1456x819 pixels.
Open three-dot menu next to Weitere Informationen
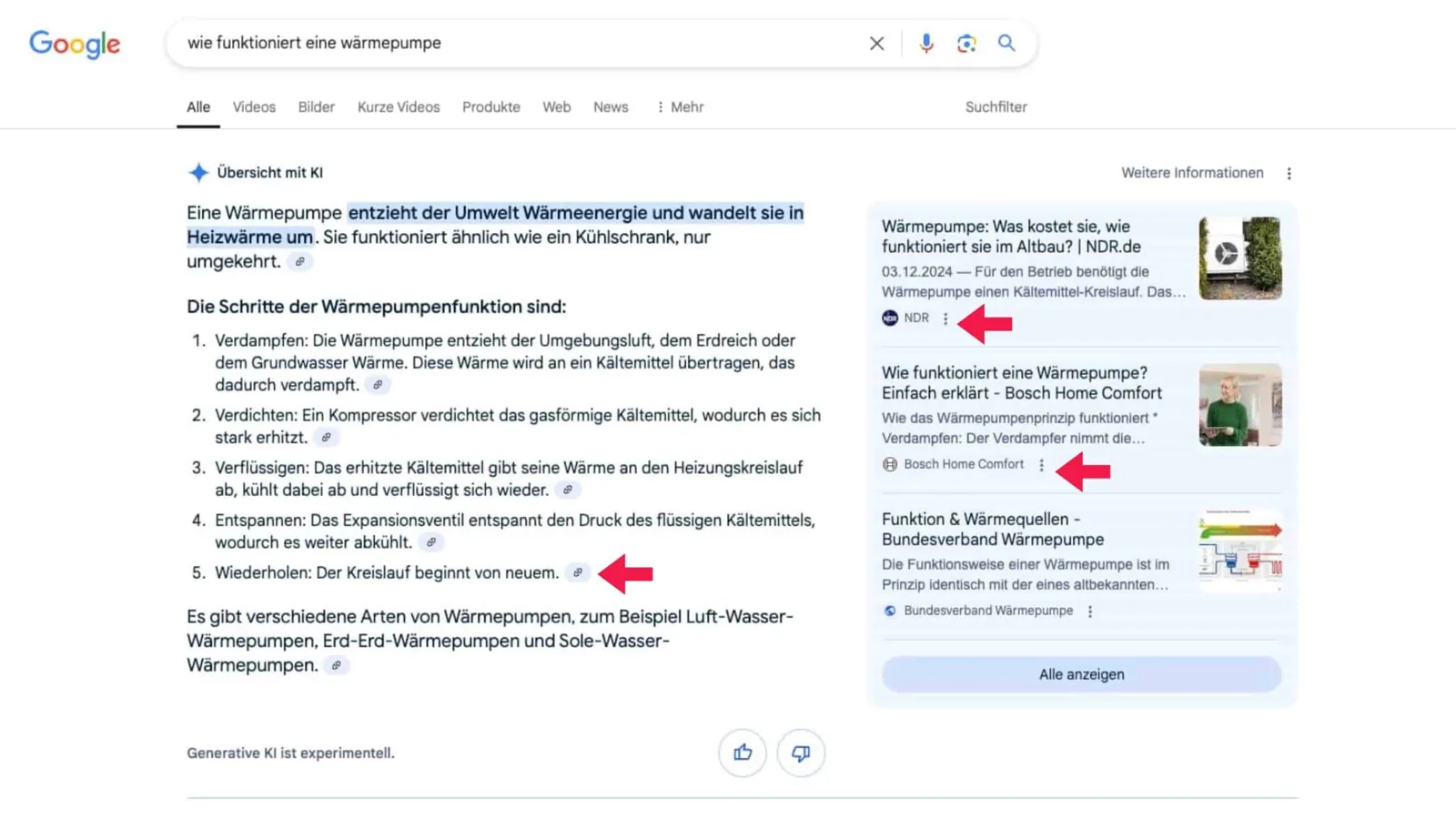pos(1289,173)
